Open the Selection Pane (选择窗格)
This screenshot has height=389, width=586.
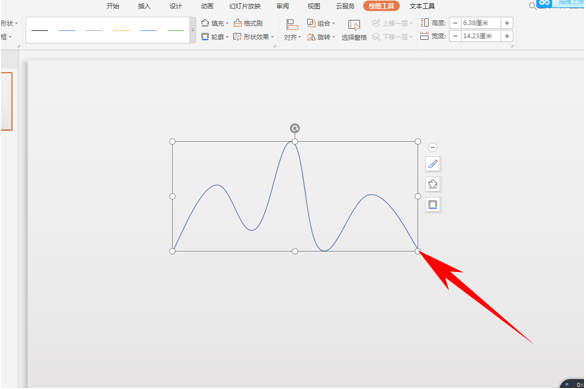[354, 30]
